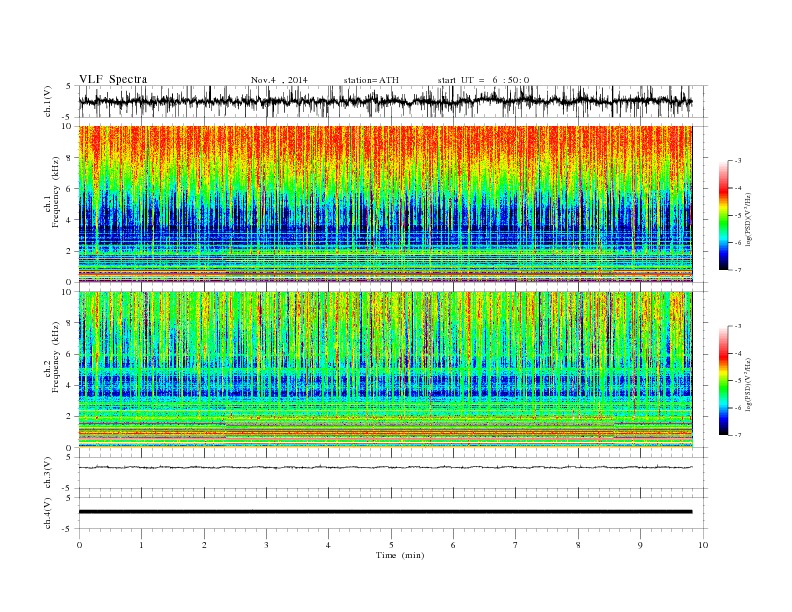Click the 'Time (min)' axis label
Viewport: 792px width, 612px height.
400,555
